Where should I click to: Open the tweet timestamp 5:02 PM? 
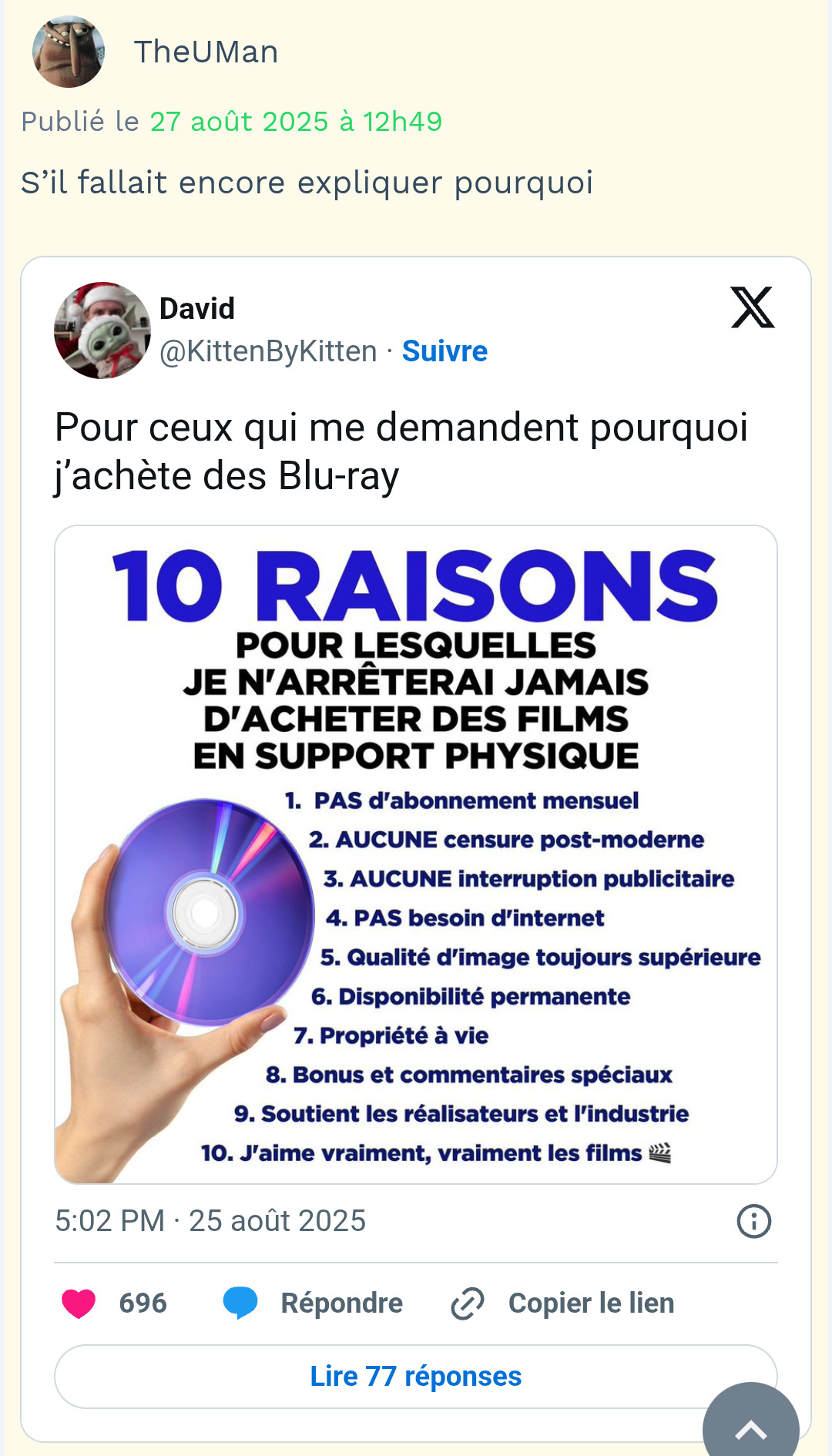coord(210,1221)
